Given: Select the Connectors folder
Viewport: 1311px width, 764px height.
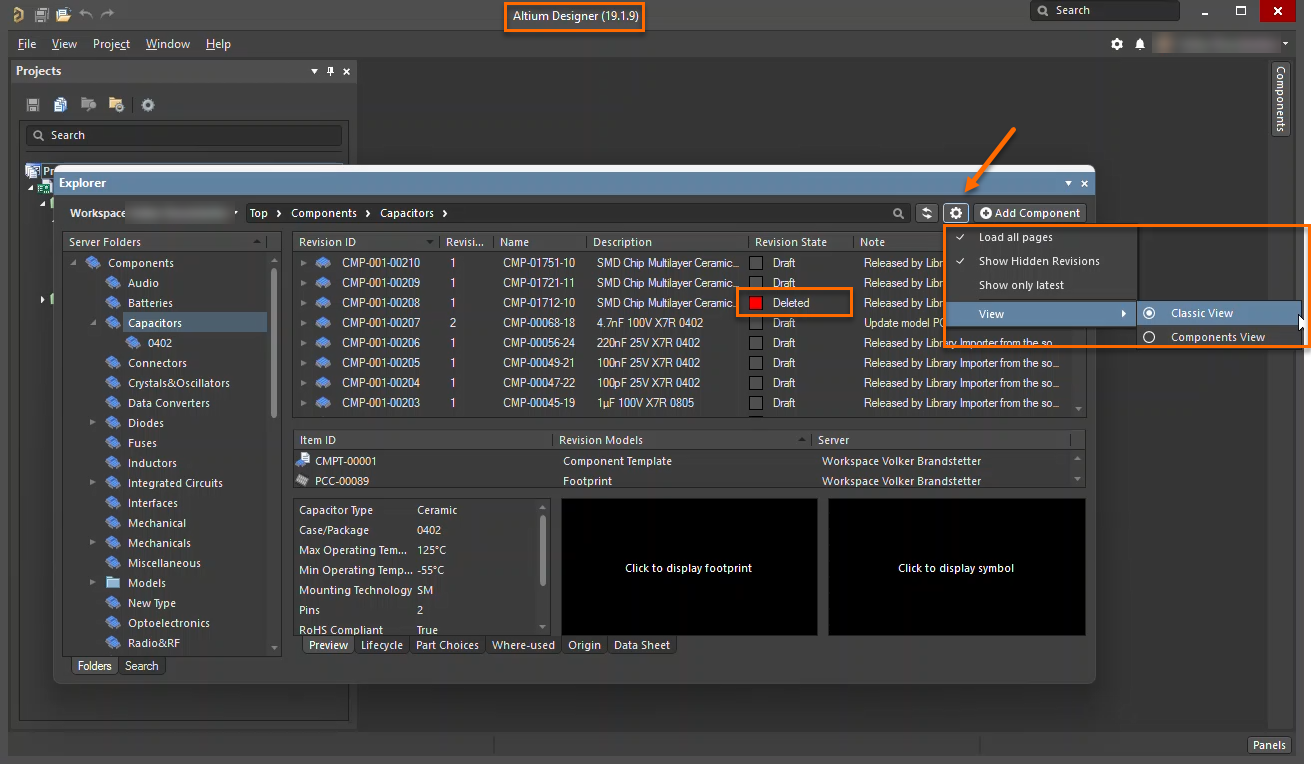Looking at the screenshot, I should pyautogui.click(x=157, y=363).
